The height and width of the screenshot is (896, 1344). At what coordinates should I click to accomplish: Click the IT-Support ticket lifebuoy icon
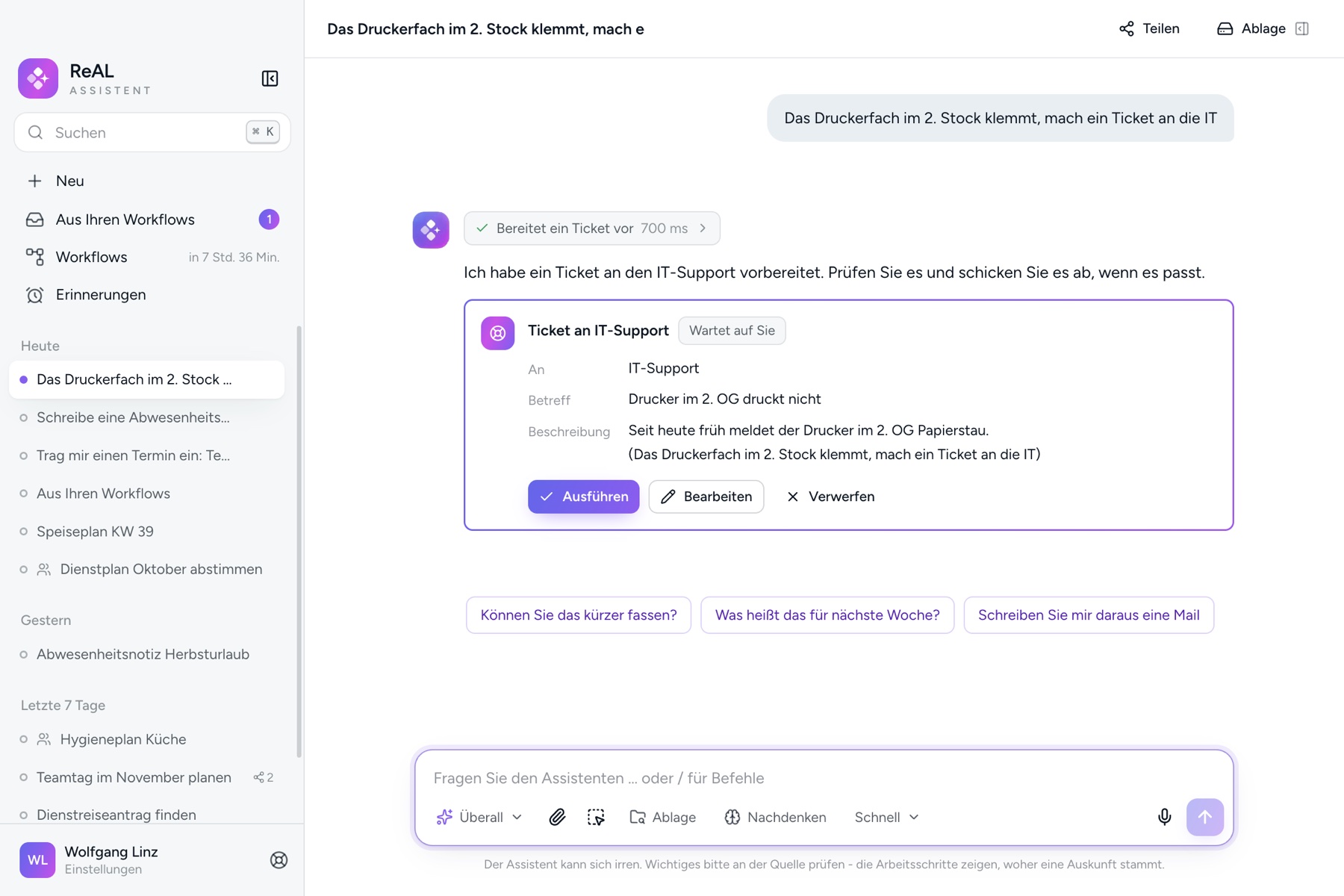(498, 333)
